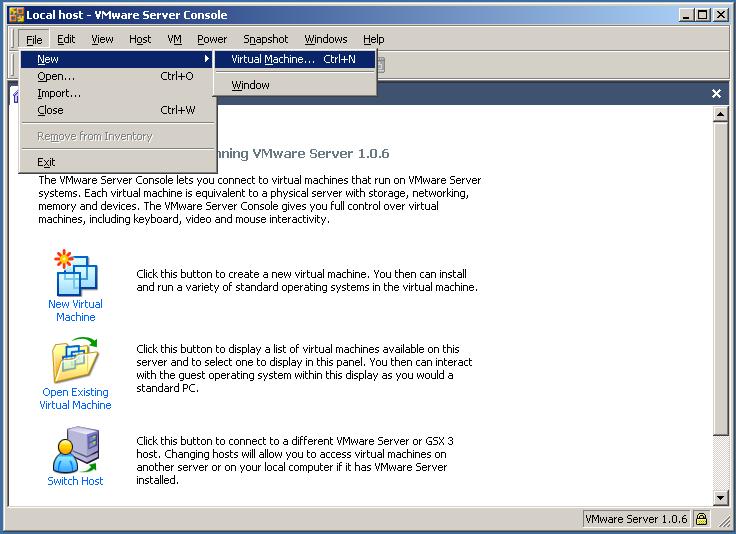Image resolution: width=736 pixels, height=534 pixels.
Task: Click VMware Server 1.0.6 status bar text
Action: [x=636, y=519]
